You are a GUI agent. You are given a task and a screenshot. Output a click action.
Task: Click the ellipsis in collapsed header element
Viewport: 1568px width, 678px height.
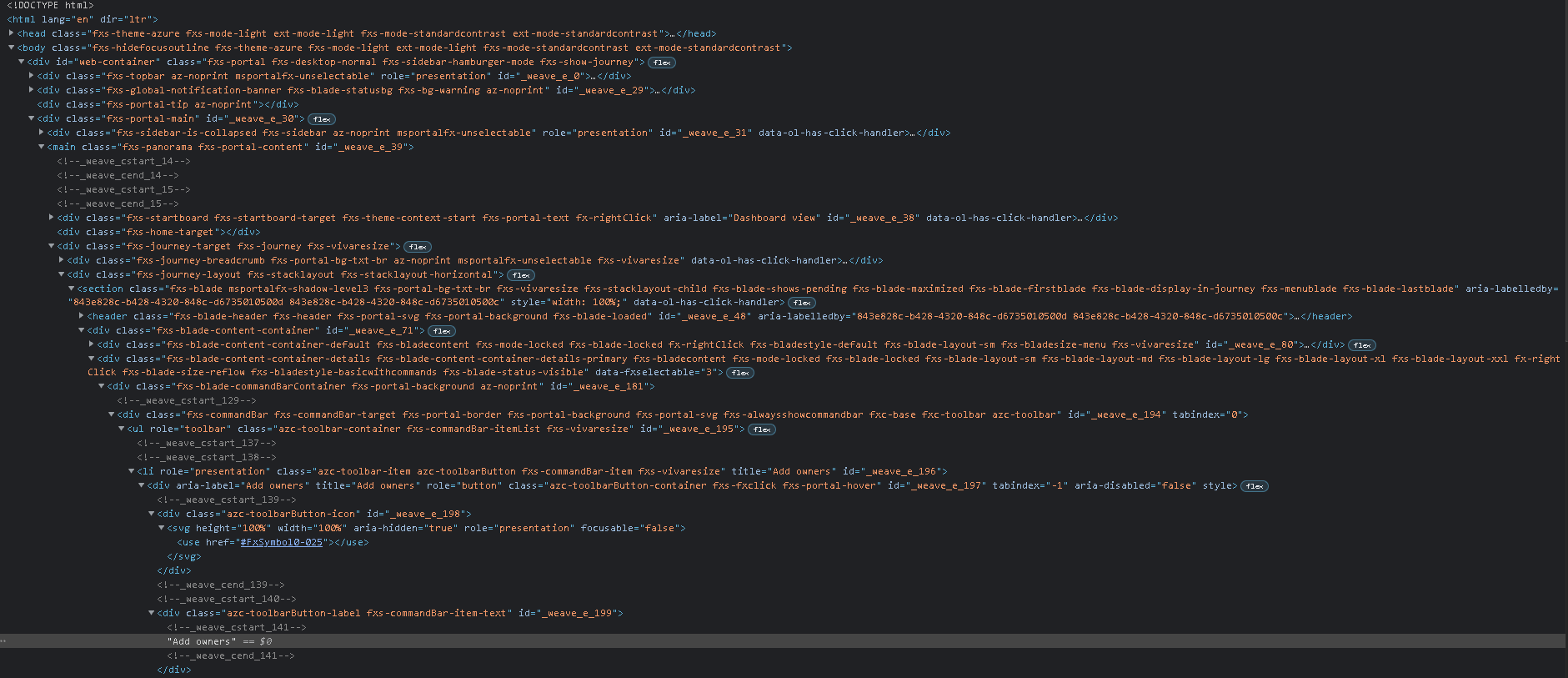point(1298,316)
